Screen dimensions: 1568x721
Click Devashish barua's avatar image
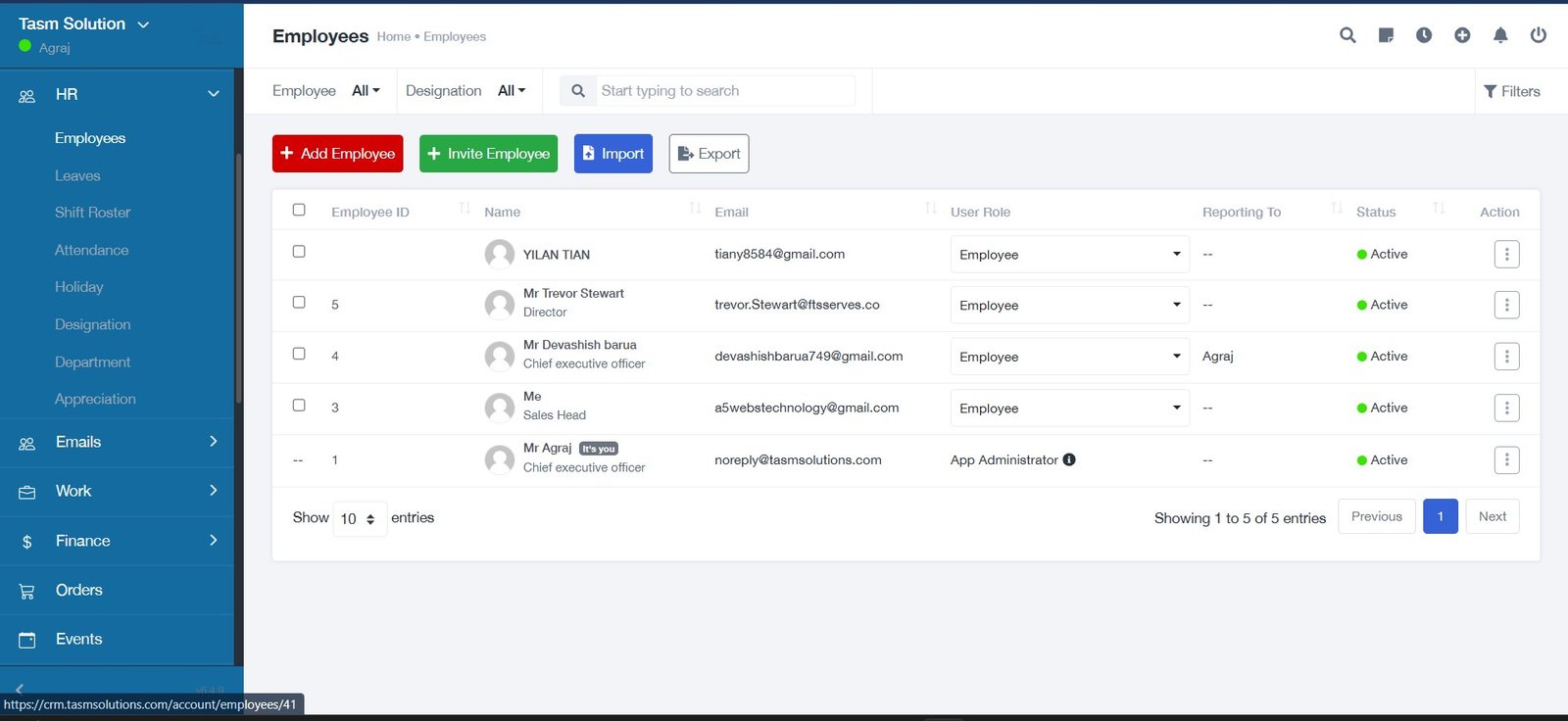500,356
